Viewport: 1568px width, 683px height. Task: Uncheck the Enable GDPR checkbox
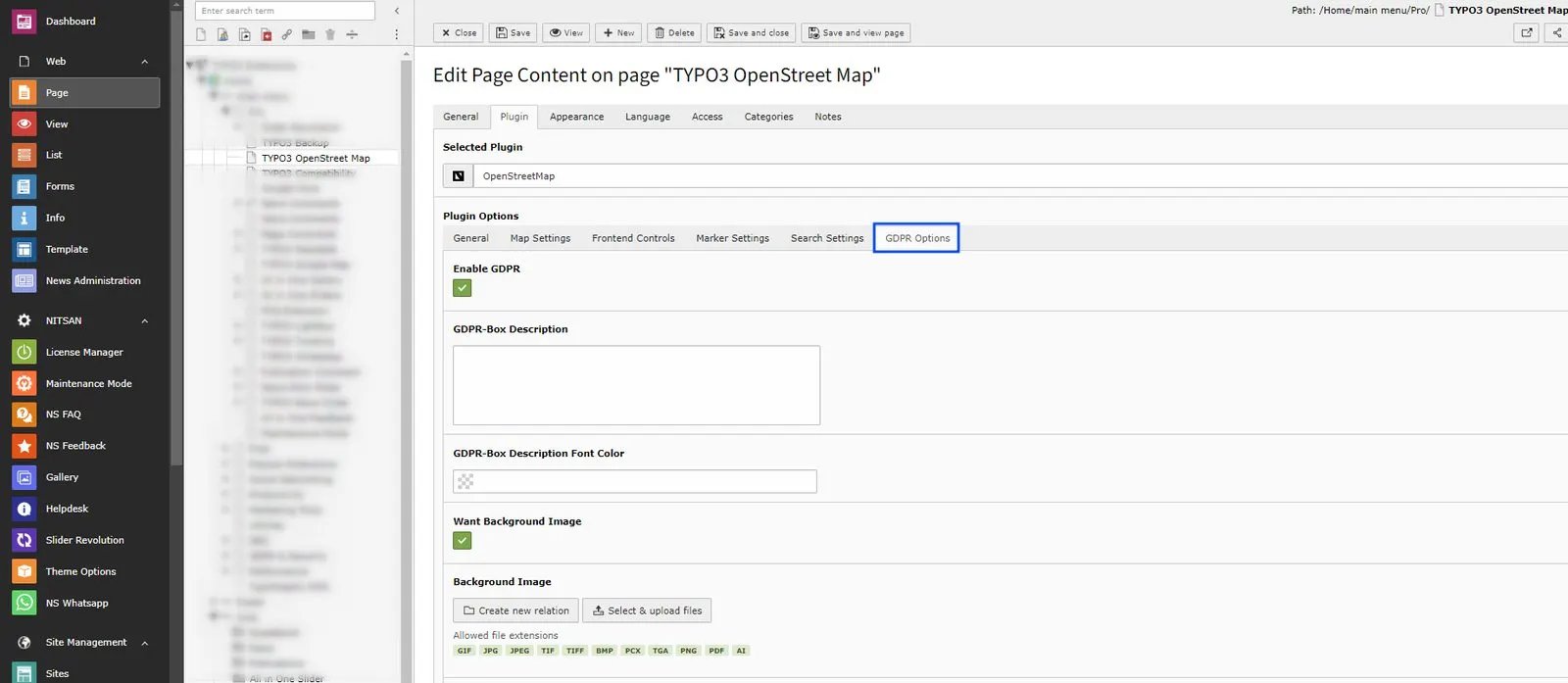(x=463, y=288)
